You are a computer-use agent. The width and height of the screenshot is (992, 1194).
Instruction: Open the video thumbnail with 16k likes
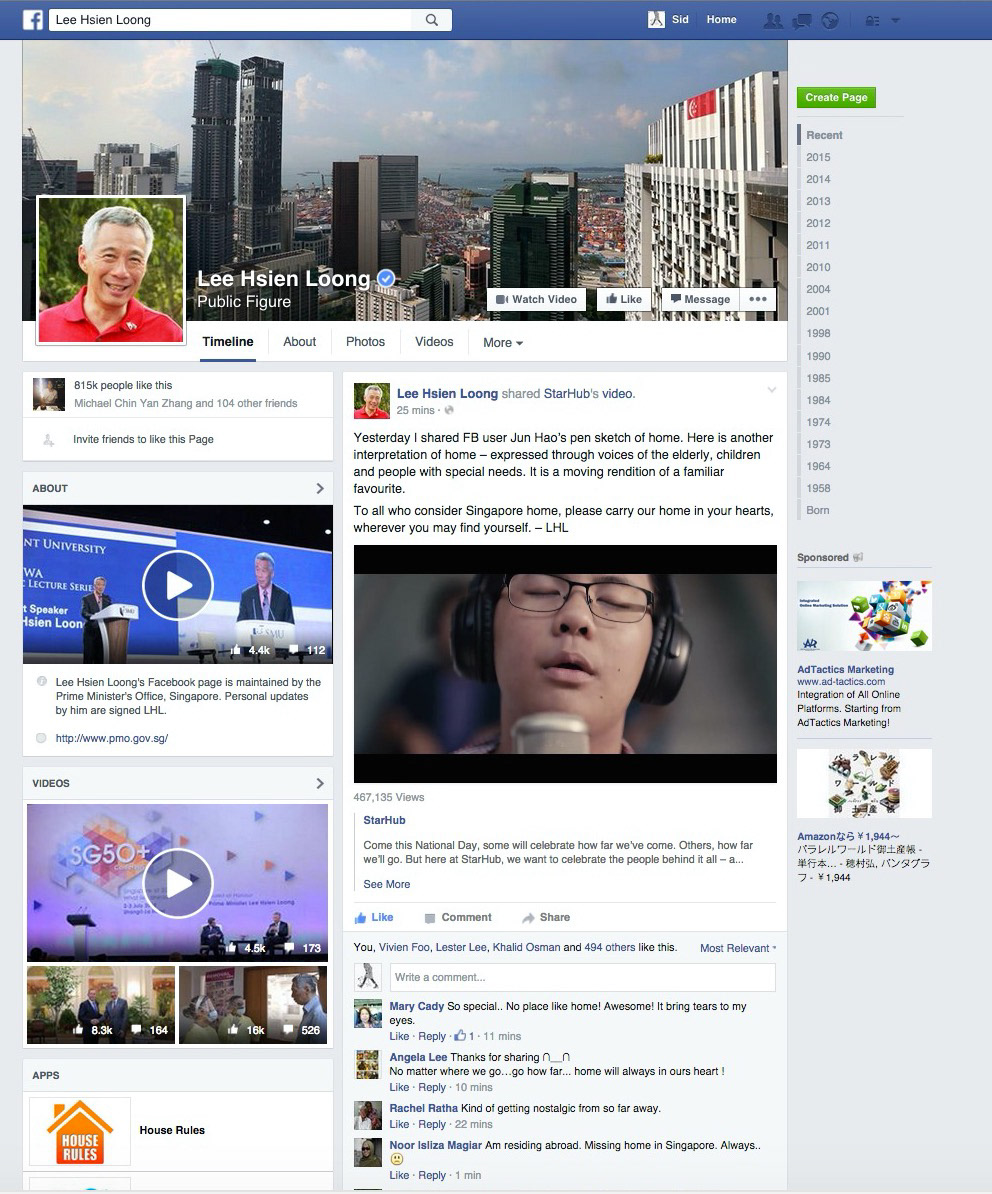click(253, 1005)
